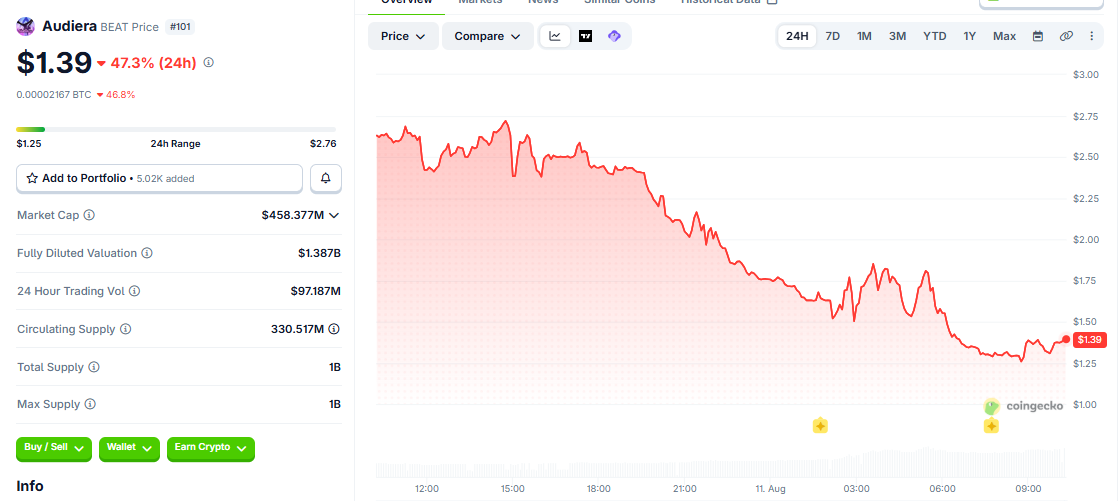The width and height of the screenshot is (1120, 501).
Task: Show 24 Hour Trading Vol info tooltip
Action: 134,291
